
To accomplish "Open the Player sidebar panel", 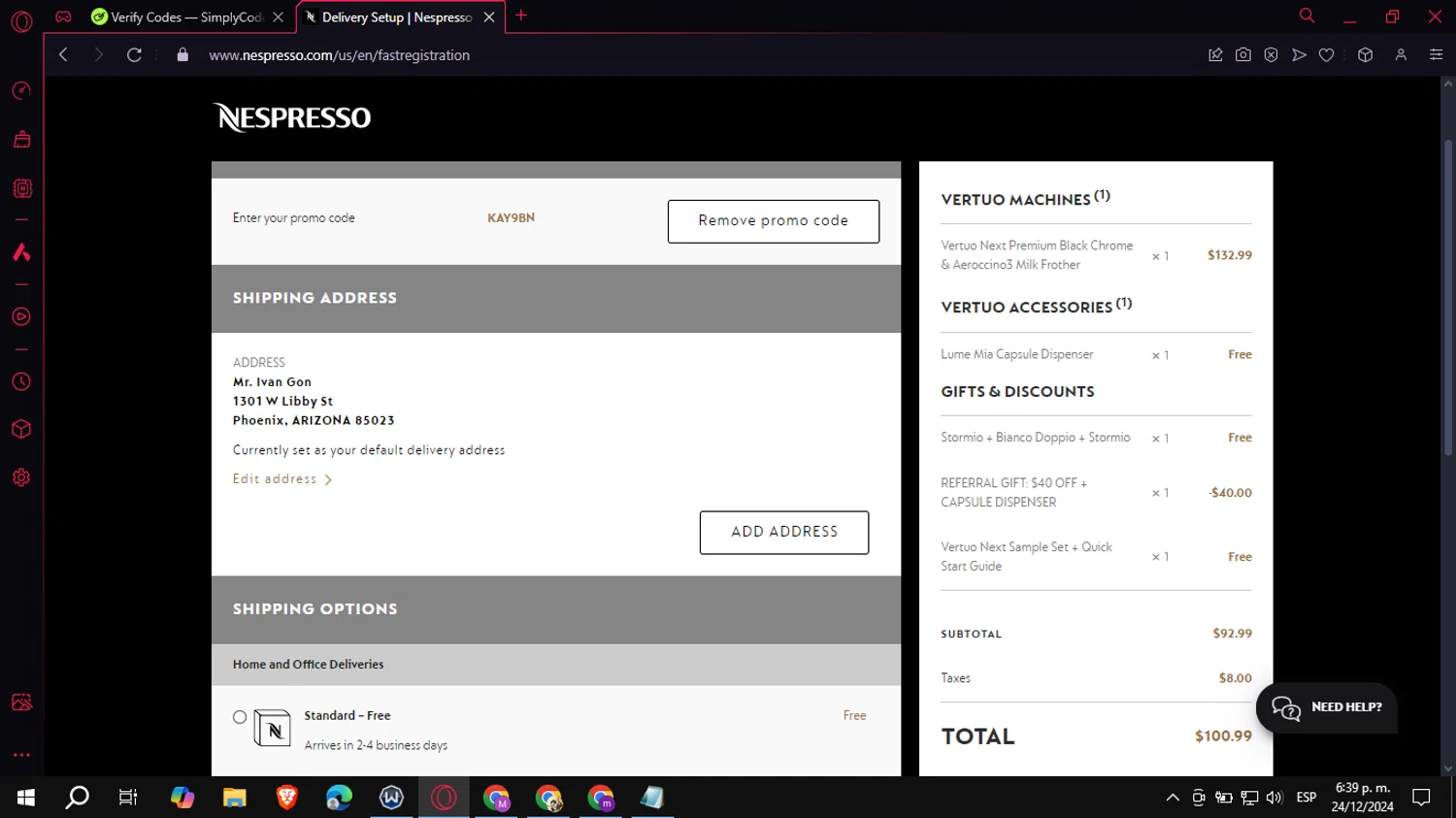I will [21, 316].
